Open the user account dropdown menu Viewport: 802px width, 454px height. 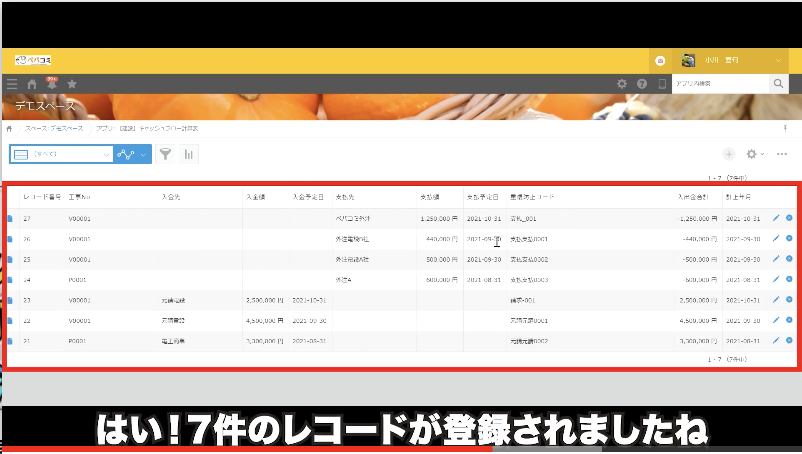point(779,61)
